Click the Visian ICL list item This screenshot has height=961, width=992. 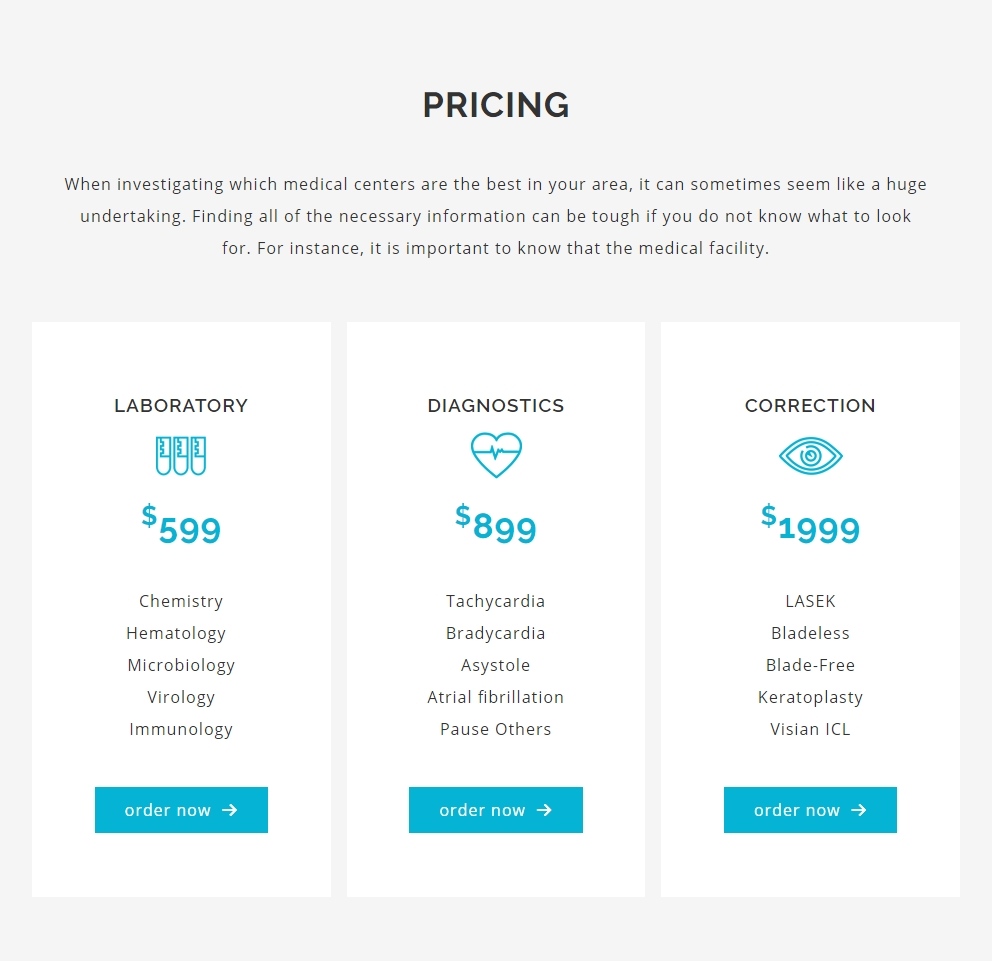[810, 729]
